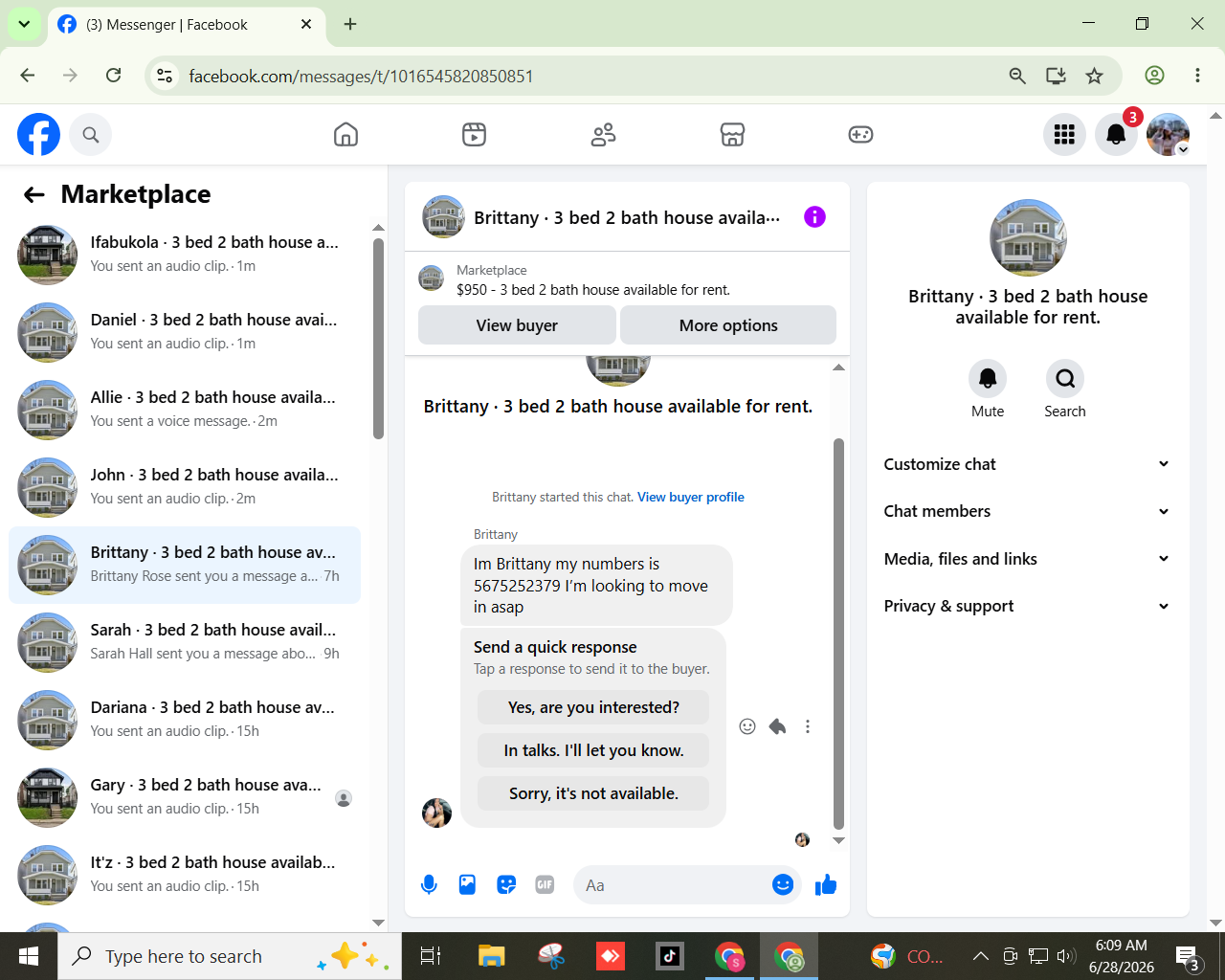Attach a photo using the image icon
This screenshot has width=1225, height=980.
point(467,885)
